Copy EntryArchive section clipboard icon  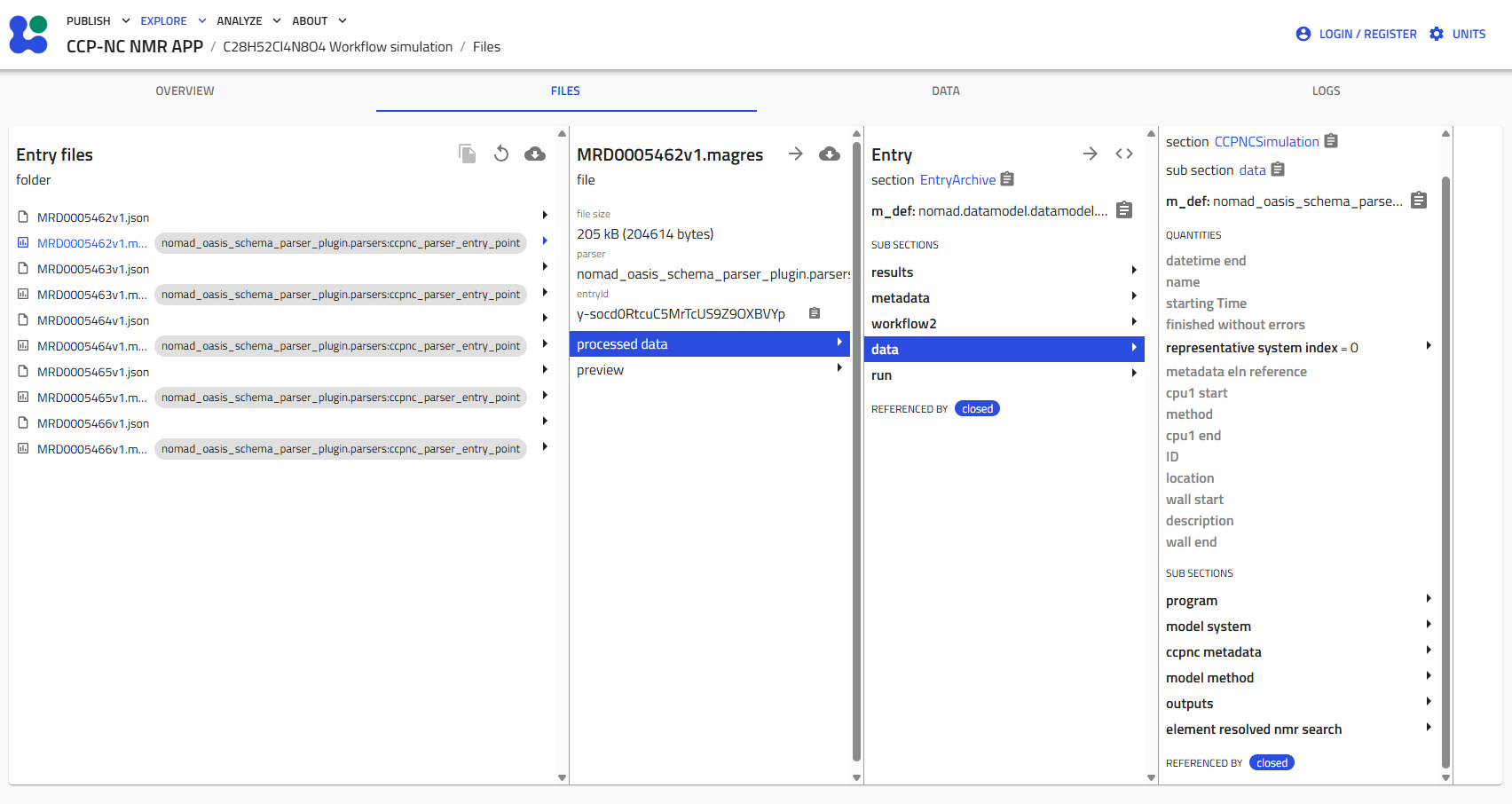1007,179
